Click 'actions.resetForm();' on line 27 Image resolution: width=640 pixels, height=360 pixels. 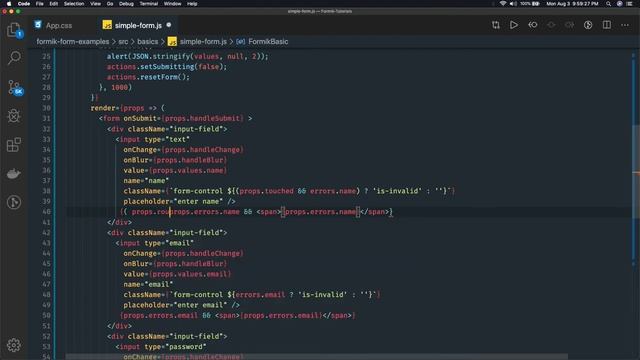(x=148, y=77)
